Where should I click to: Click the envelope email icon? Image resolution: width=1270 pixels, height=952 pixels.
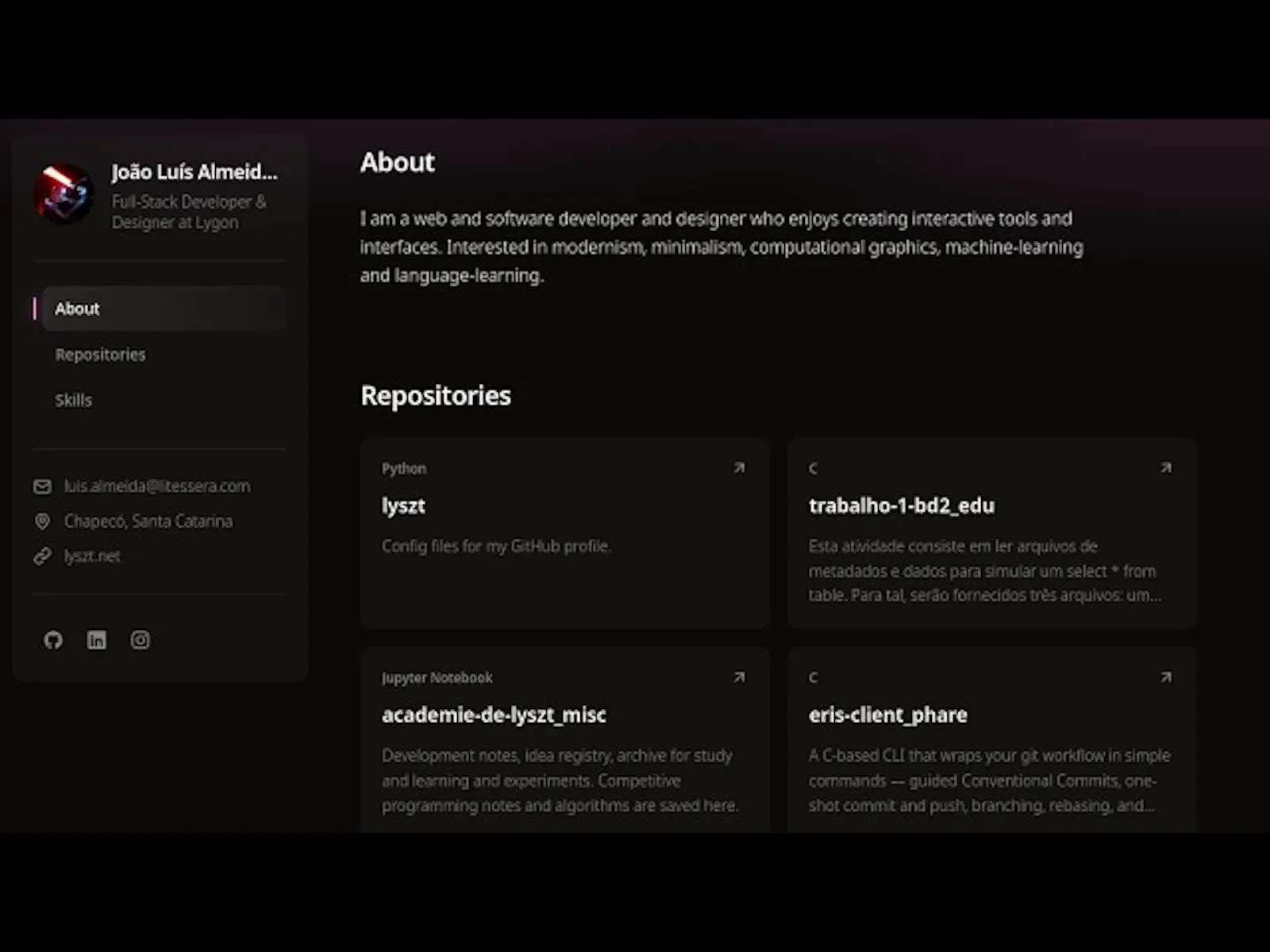pyautogui.click(x=43, y=486)
